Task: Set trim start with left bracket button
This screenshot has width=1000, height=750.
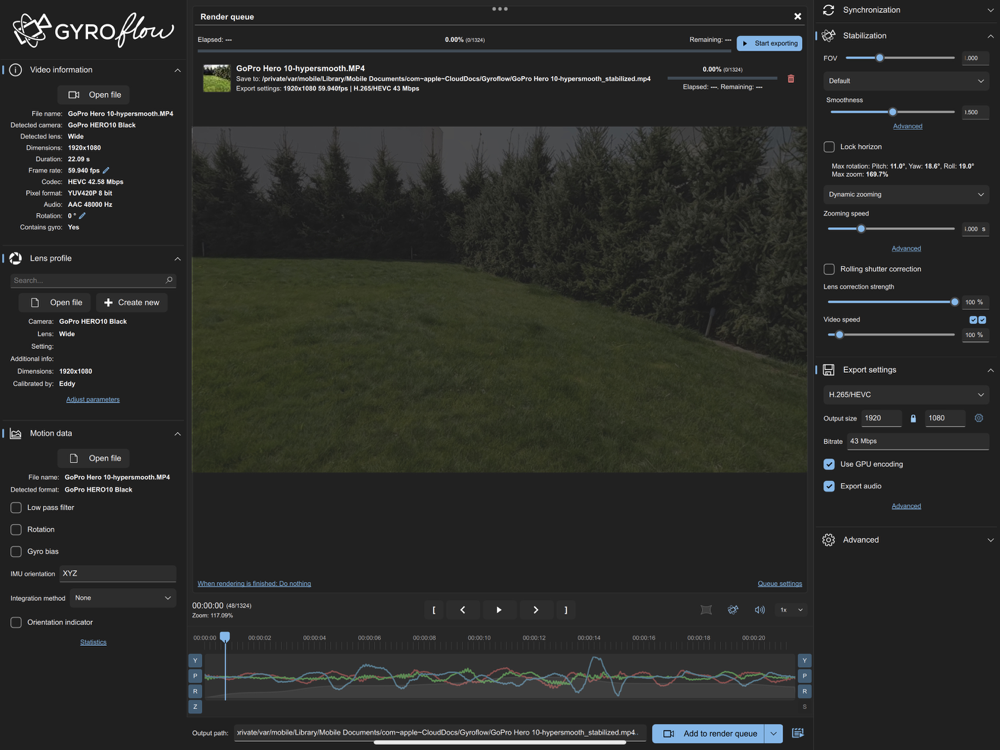Action: click(434, 610)
